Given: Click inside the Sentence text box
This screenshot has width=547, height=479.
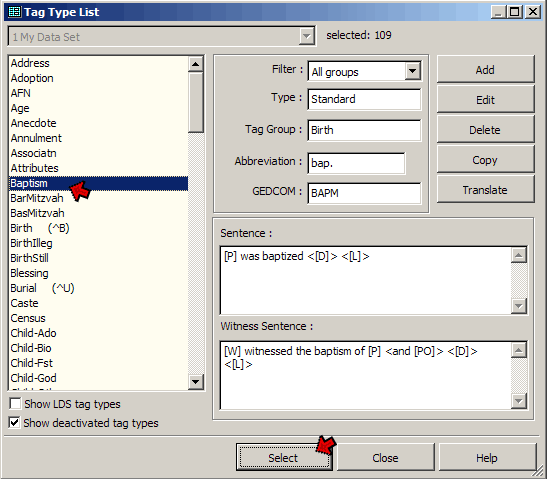Looking at the screenshot, I should [x=366, y=280].
